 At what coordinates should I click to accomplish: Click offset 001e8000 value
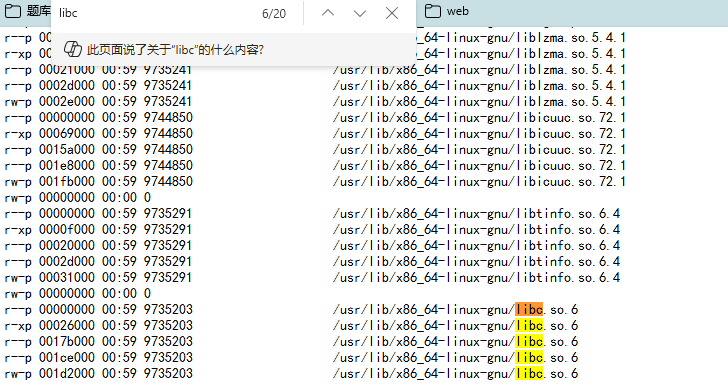click(67, 165)
